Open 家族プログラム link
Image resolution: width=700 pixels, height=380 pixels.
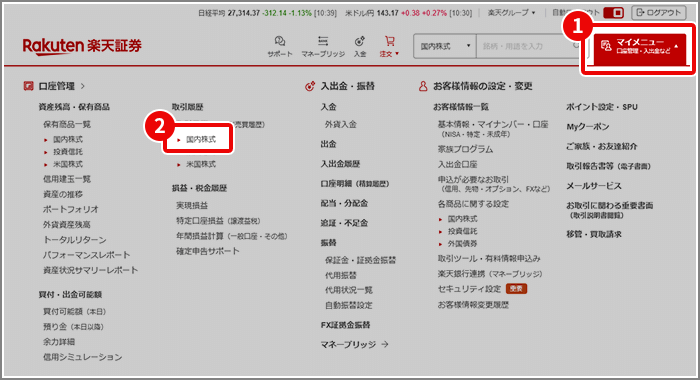tap(465, 149)
